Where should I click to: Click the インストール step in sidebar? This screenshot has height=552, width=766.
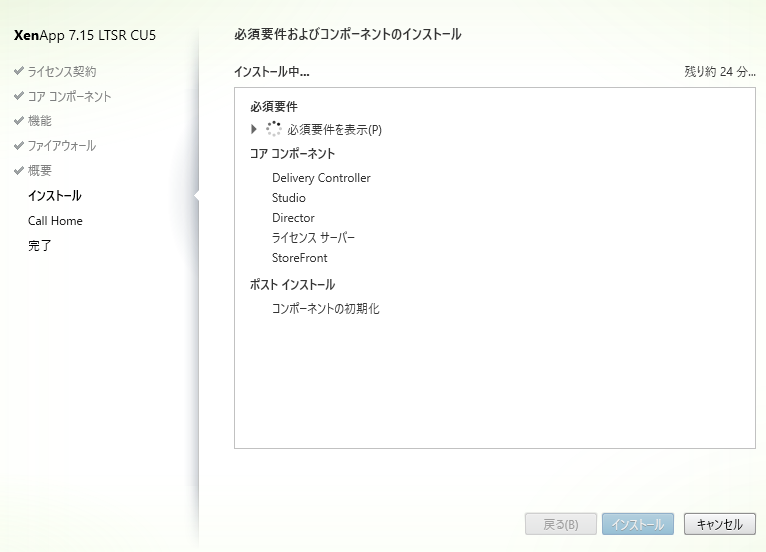(x=55, y=196)
